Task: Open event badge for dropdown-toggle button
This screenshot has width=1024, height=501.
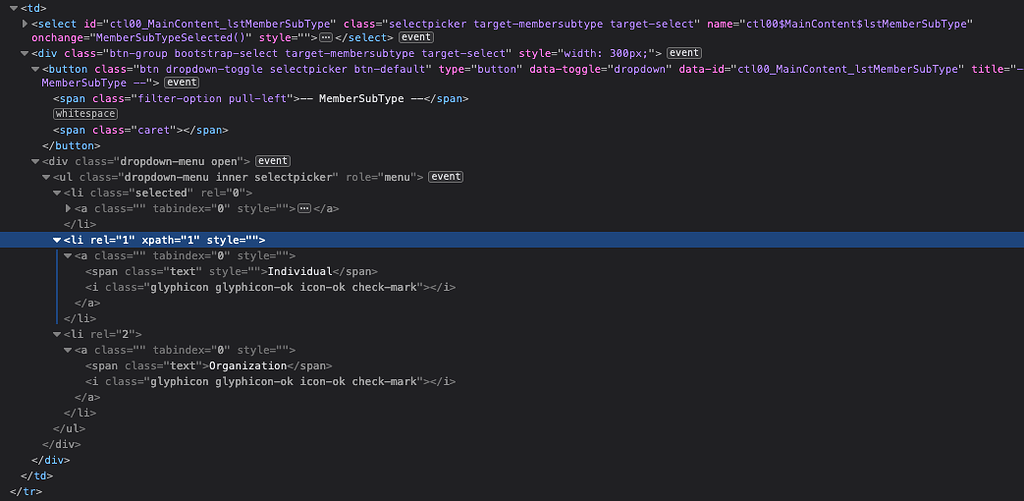Action: (182, 83)
